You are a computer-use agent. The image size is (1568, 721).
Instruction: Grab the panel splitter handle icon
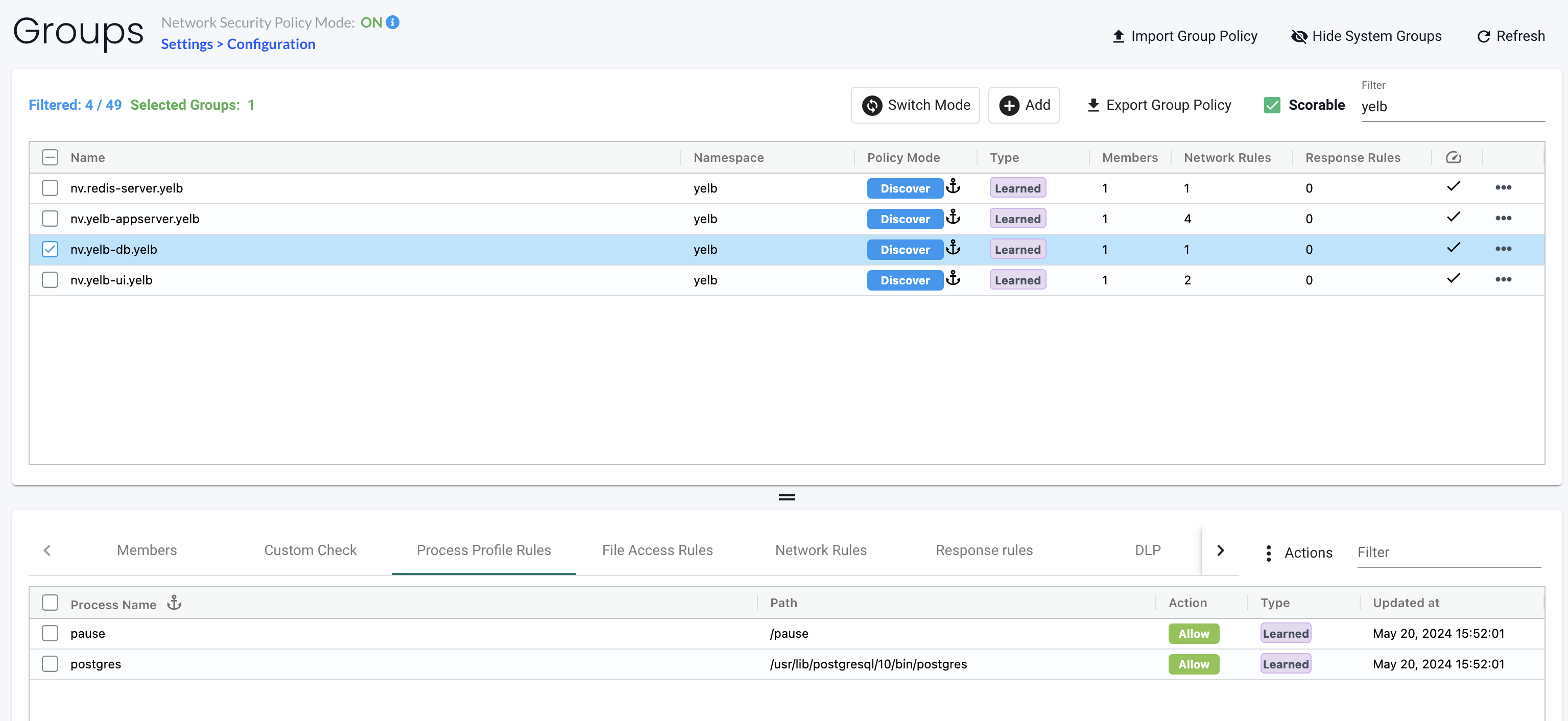787,497
